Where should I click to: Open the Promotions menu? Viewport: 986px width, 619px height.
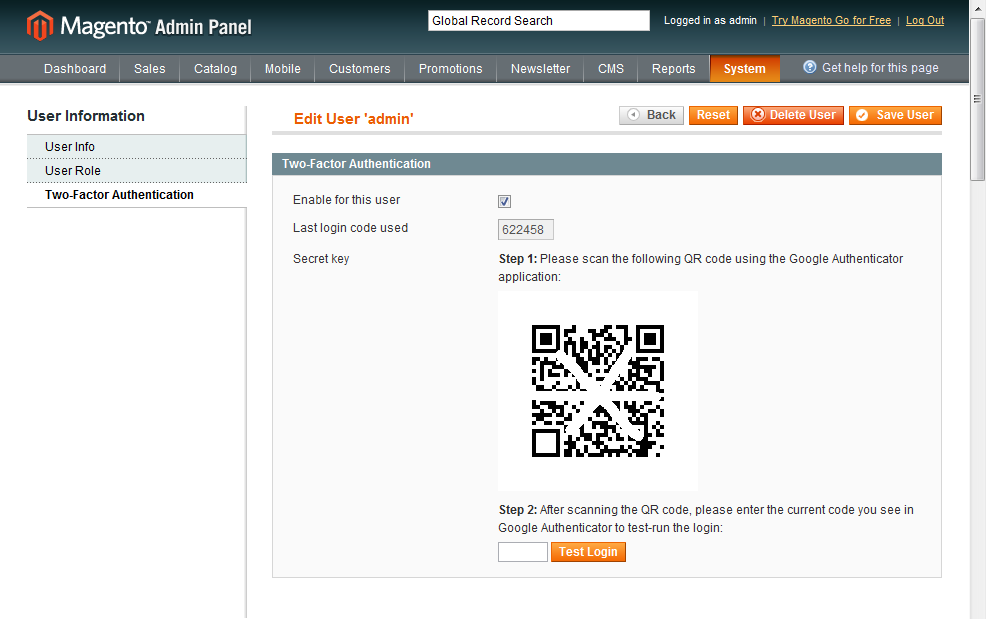450,69
